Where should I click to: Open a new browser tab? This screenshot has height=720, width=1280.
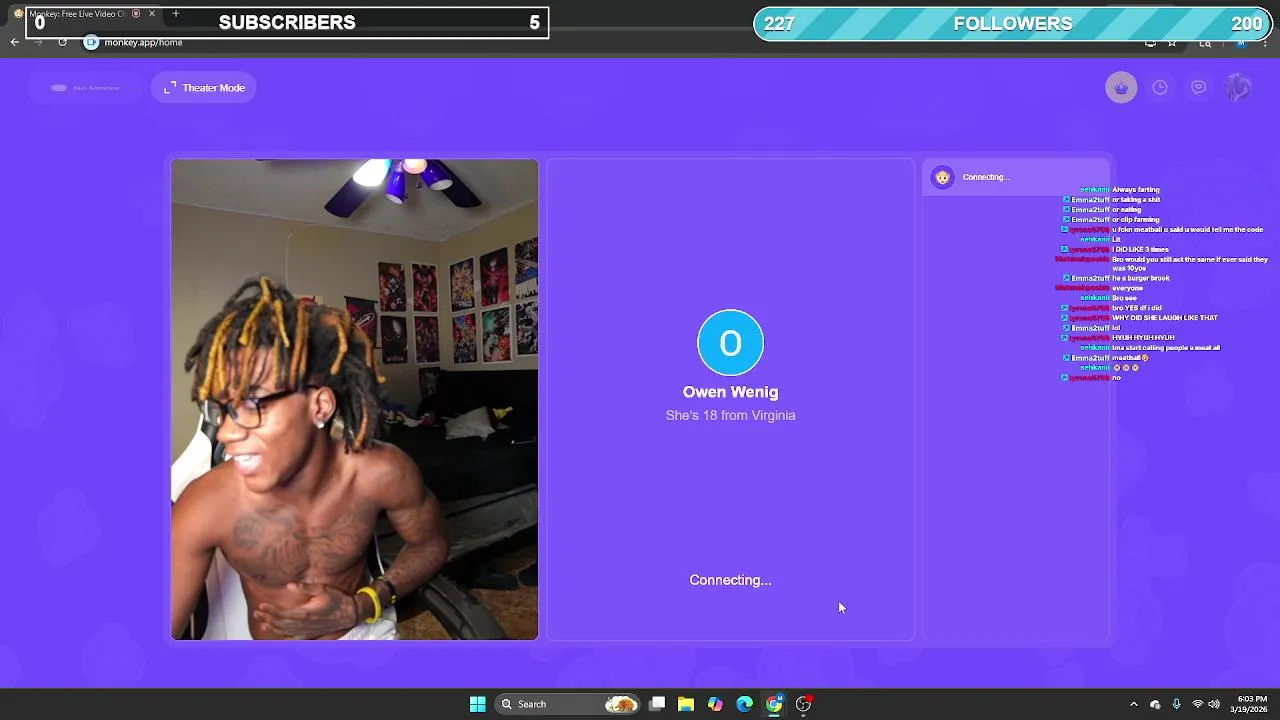[x=175, y=14]
